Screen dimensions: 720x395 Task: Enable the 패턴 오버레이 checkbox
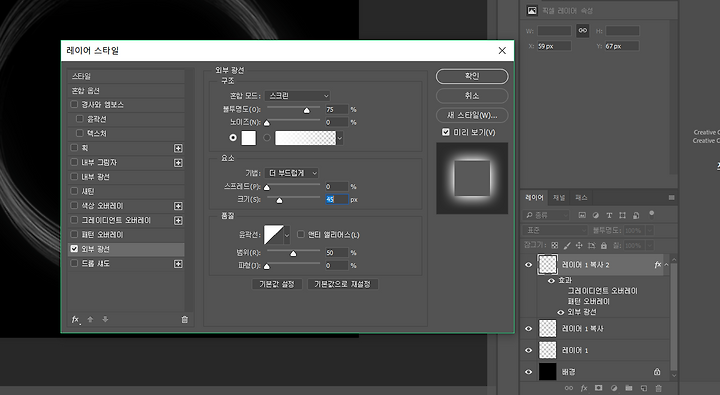tap(74, 234)
